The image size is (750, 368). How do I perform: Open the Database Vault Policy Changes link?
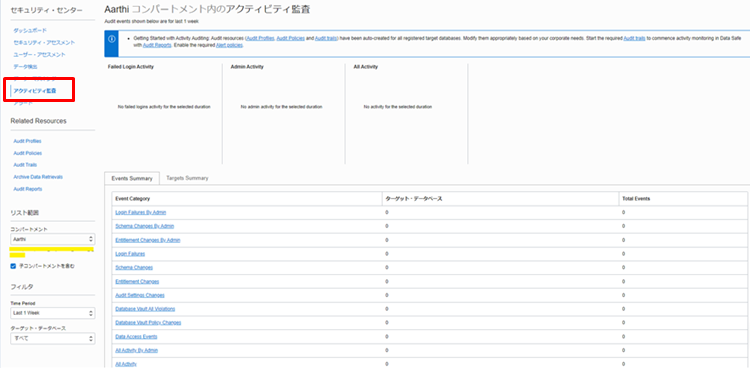[x=148, y=323]
